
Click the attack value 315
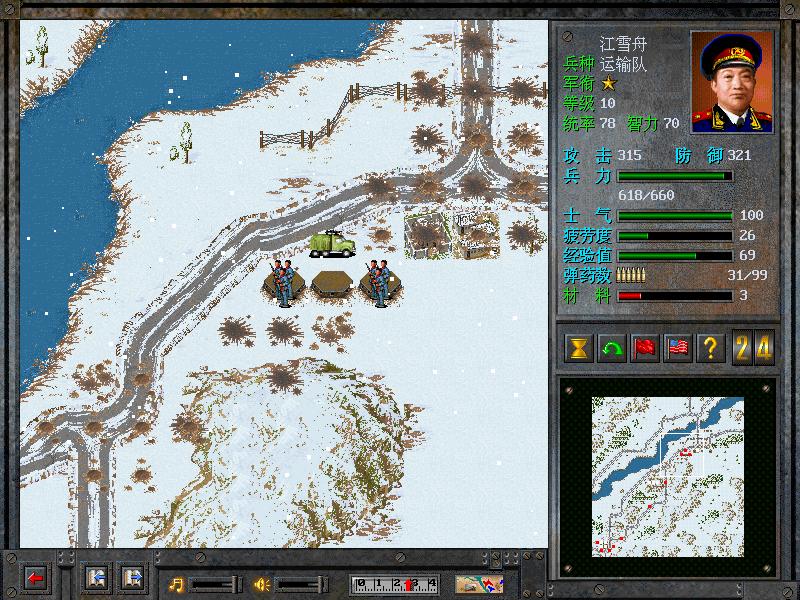tap(630, 155)
